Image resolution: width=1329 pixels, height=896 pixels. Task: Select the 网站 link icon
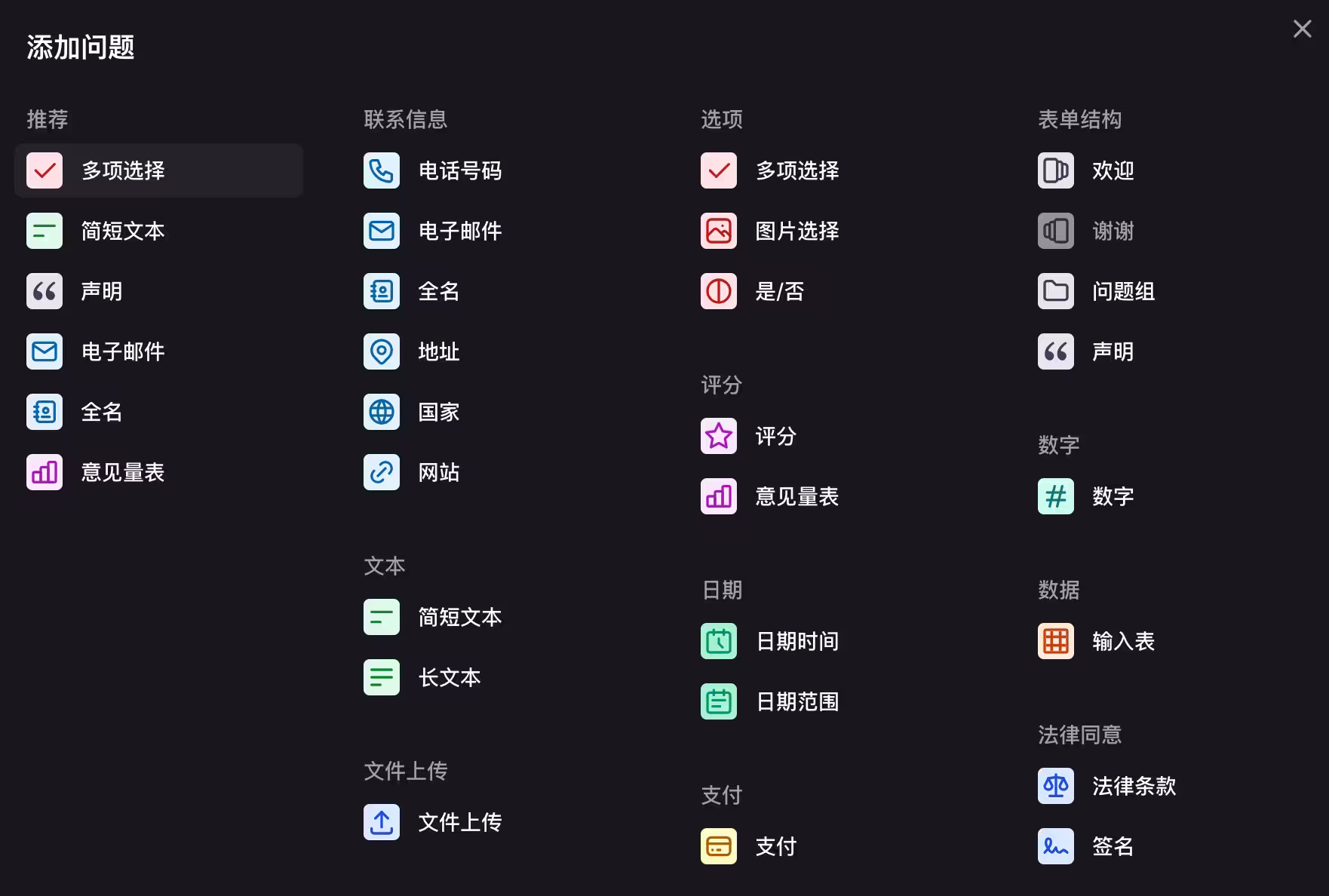(382, 472)
